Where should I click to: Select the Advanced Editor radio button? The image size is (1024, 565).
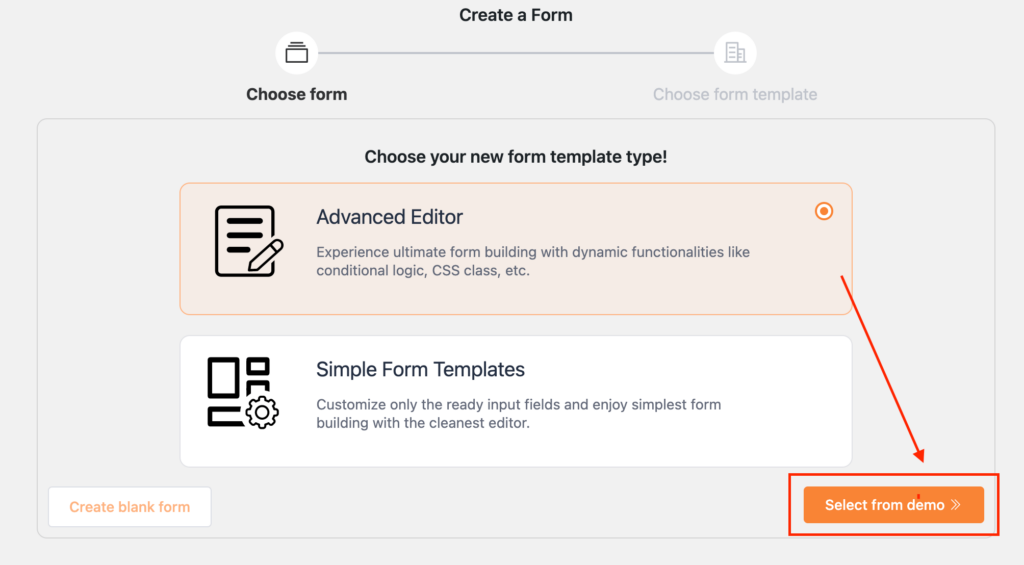[x=824, y=212]
